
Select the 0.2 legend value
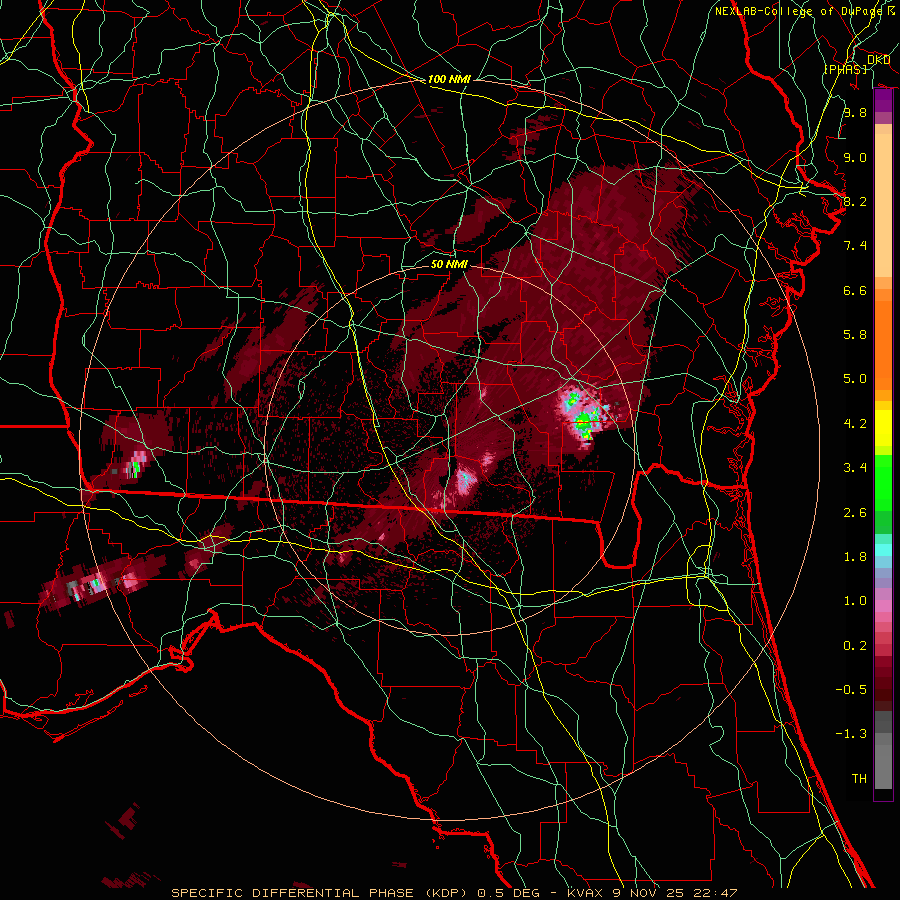[855, 646]
